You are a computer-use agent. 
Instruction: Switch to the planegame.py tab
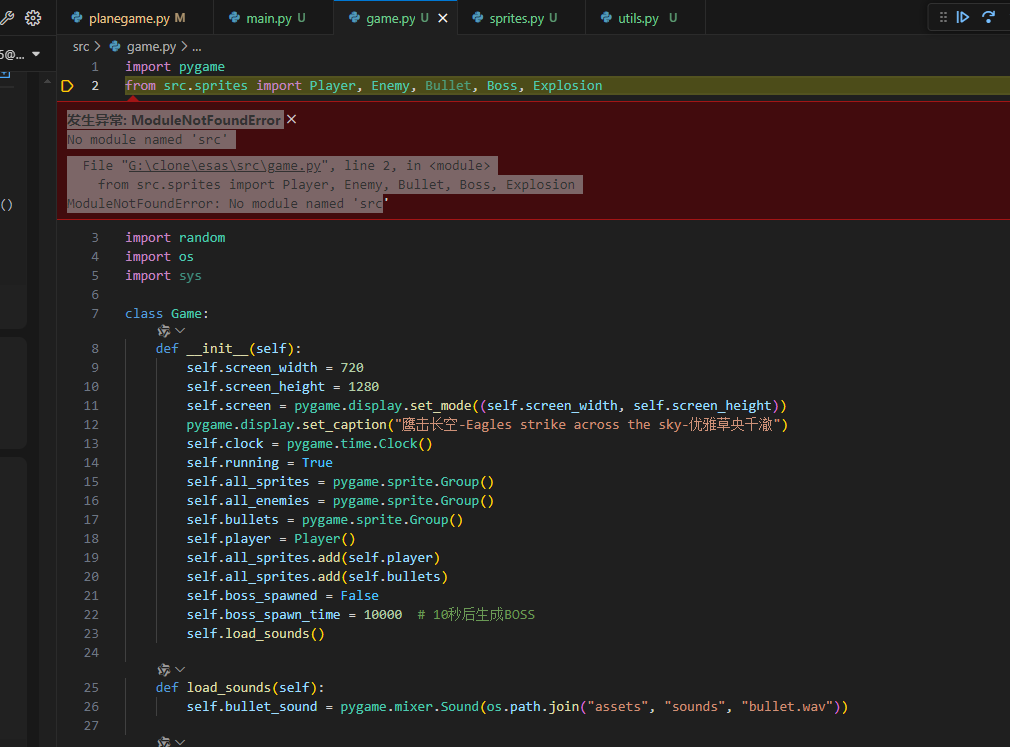(128, 18)
